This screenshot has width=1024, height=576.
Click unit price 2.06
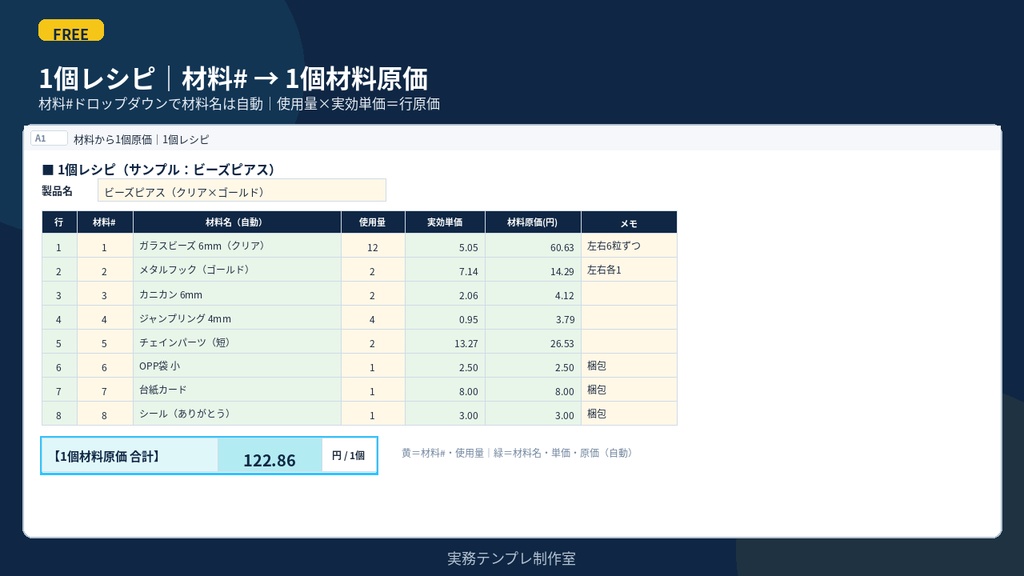[445, 295]
